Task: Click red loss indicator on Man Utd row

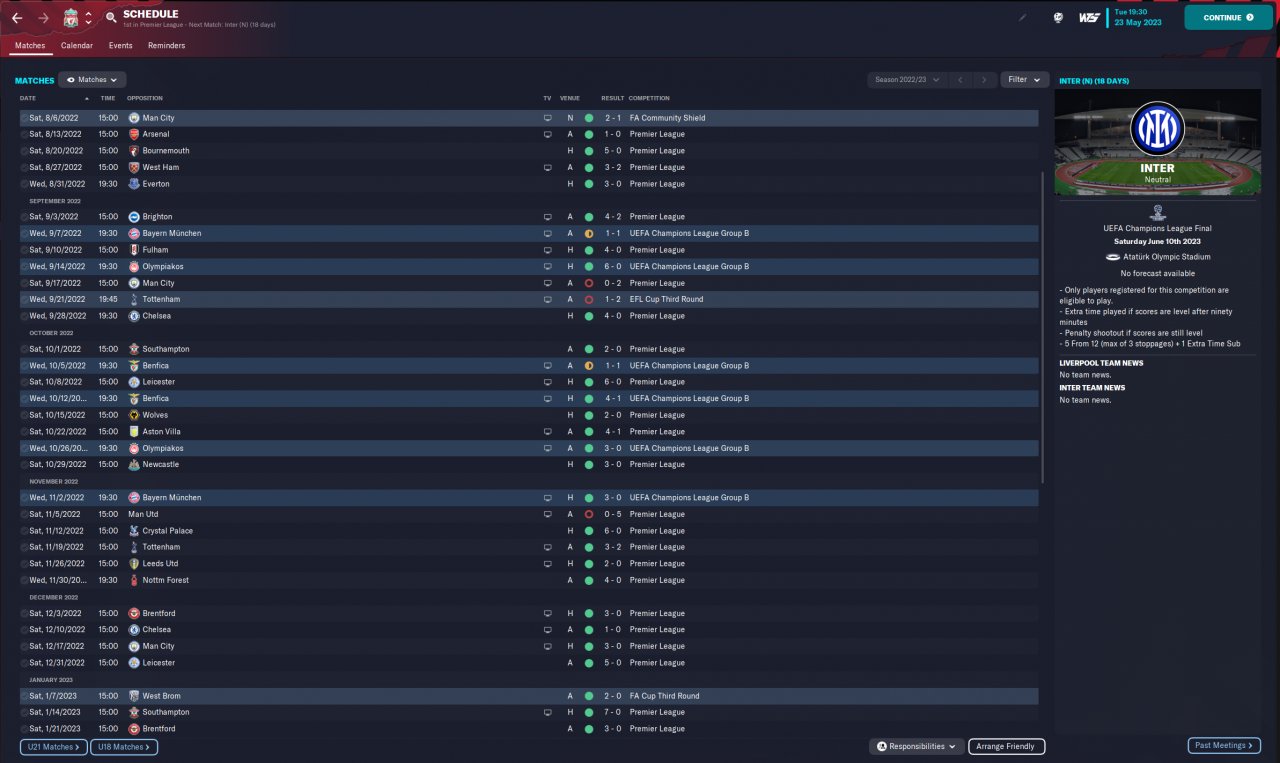Action: (589, 514)
